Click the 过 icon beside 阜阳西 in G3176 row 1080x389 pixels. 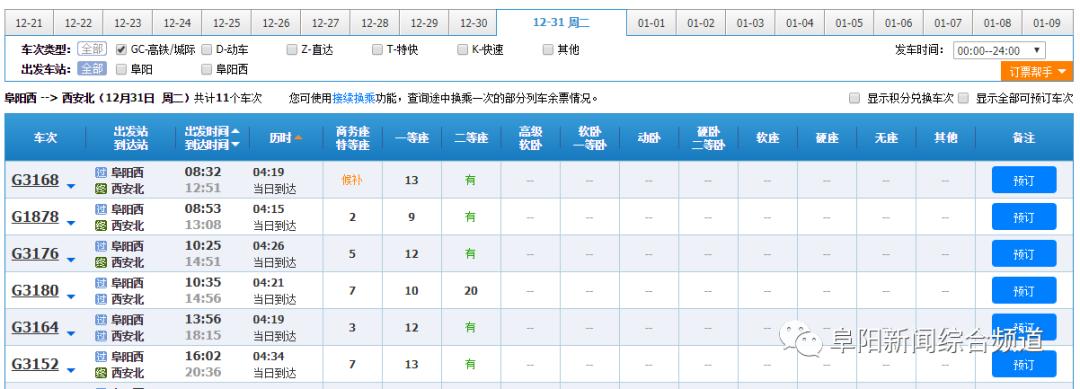coord(101,246)
